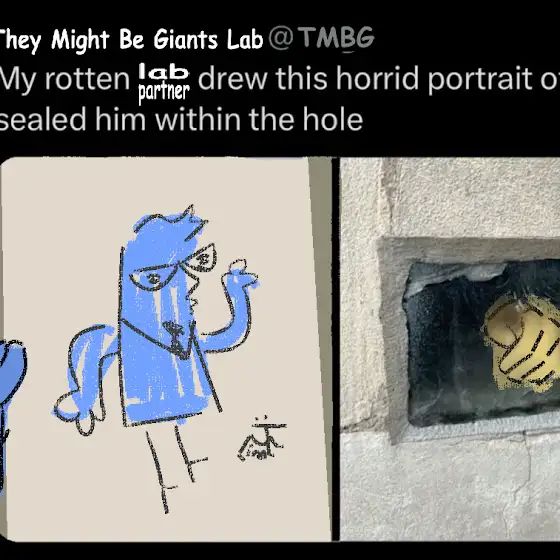The width and height of the screenshot is (560, 560).
Task: Open the wall hole photo
Action: click(450, 349)
